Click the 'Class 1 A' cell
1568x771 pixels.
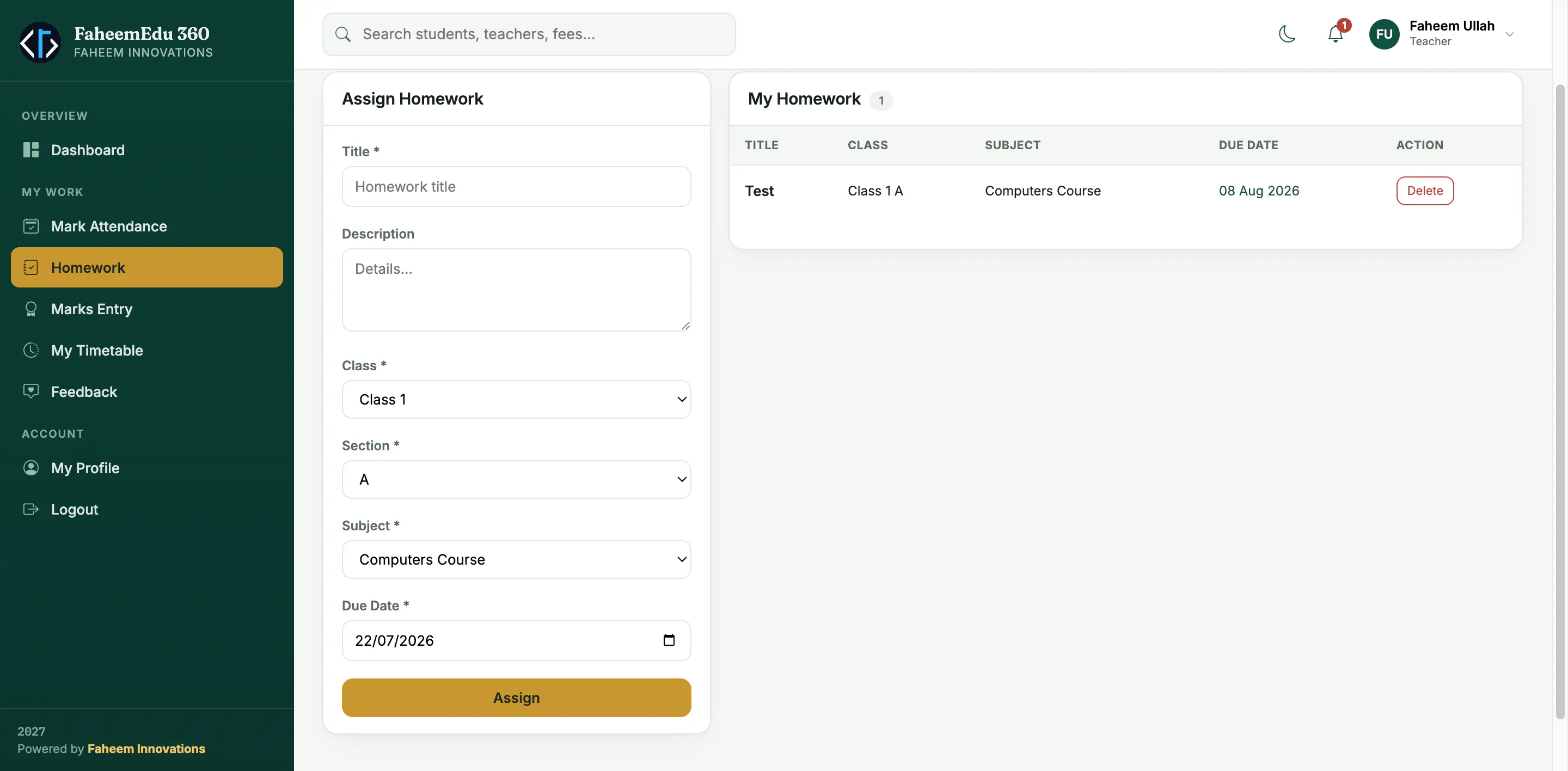coord(875,191)
